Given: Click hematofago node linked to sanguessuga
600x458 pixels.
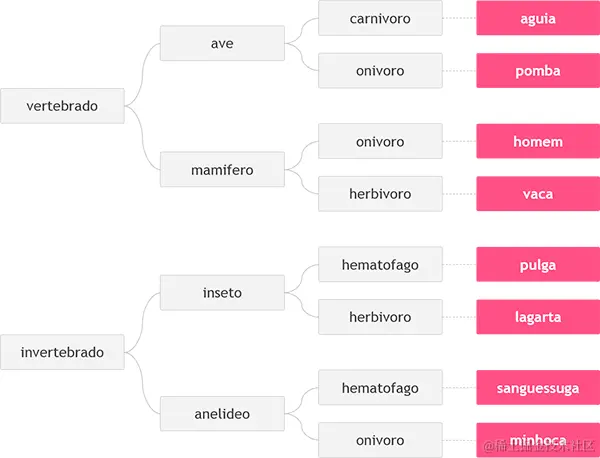Looking at the screenshot, I should [380, 388].
